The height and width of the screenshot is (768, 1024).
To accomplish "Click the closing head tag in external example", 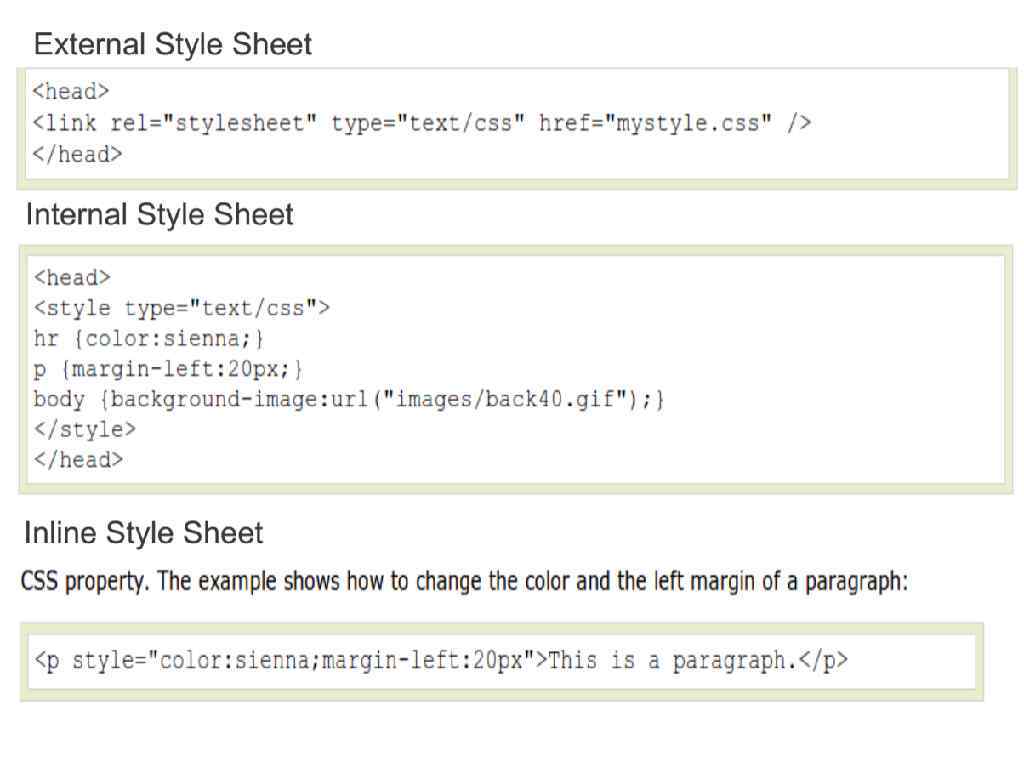I will (x=77, y=154).
